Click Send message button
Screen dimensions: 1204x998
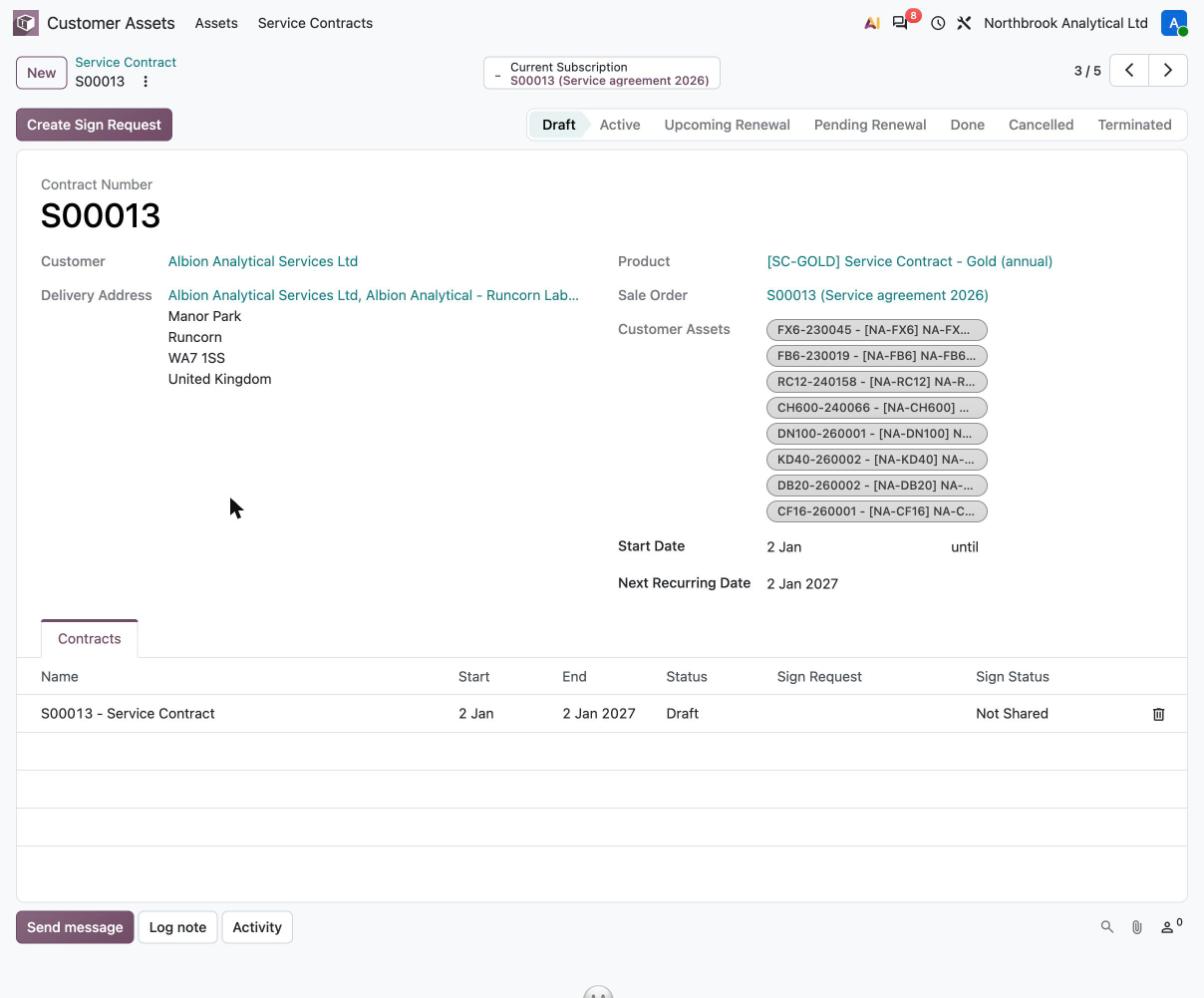click(x=75, y=927)
